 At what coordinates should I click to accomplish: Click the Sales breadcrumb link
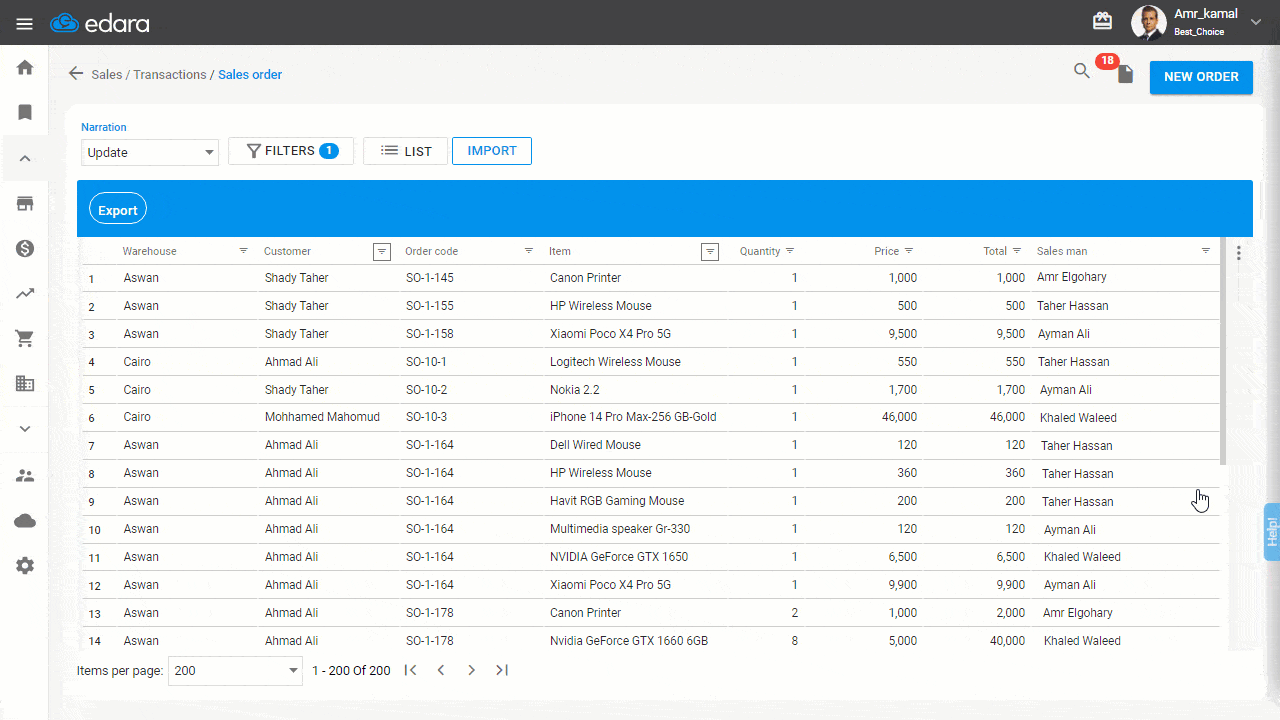(x=106, y=75)
